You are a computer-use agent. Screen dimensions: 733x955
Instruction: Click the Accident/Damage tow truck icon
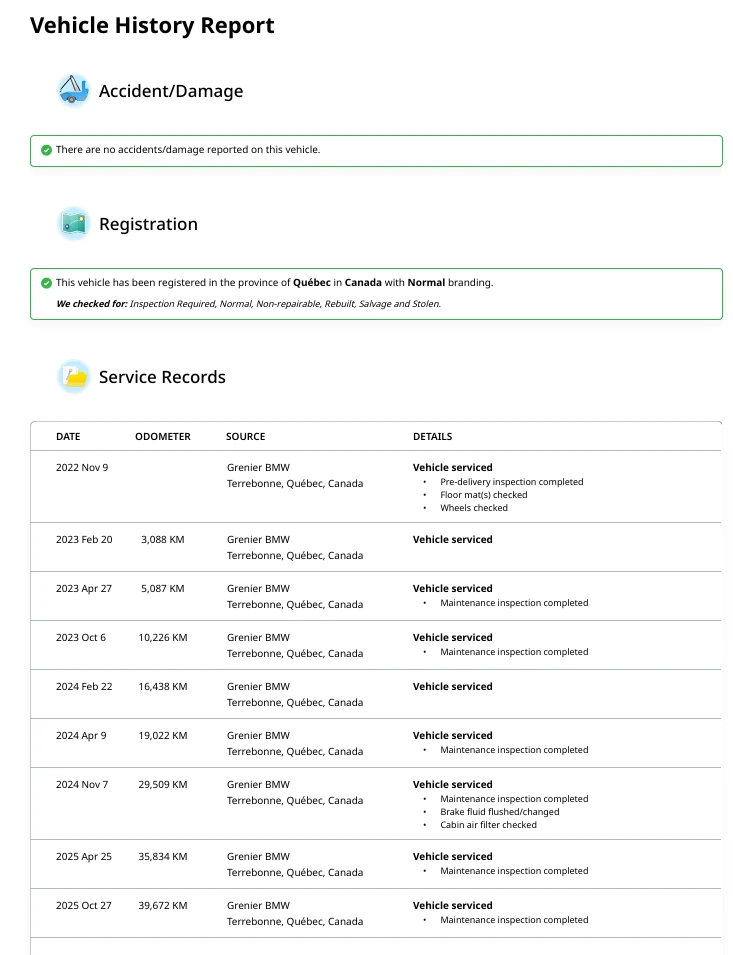pos(74,91)
